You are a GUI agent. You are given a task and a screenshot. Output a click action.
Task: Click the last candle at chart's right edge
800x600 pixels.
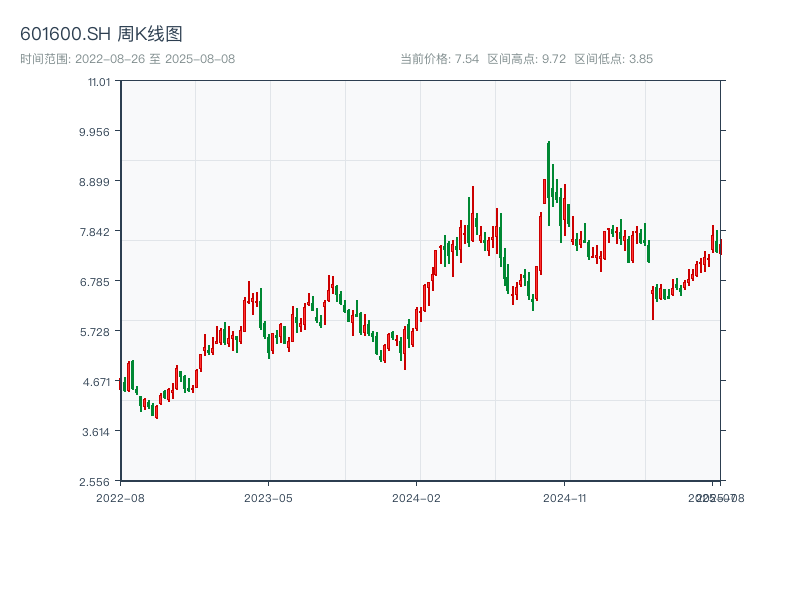(x=720, y=246)
